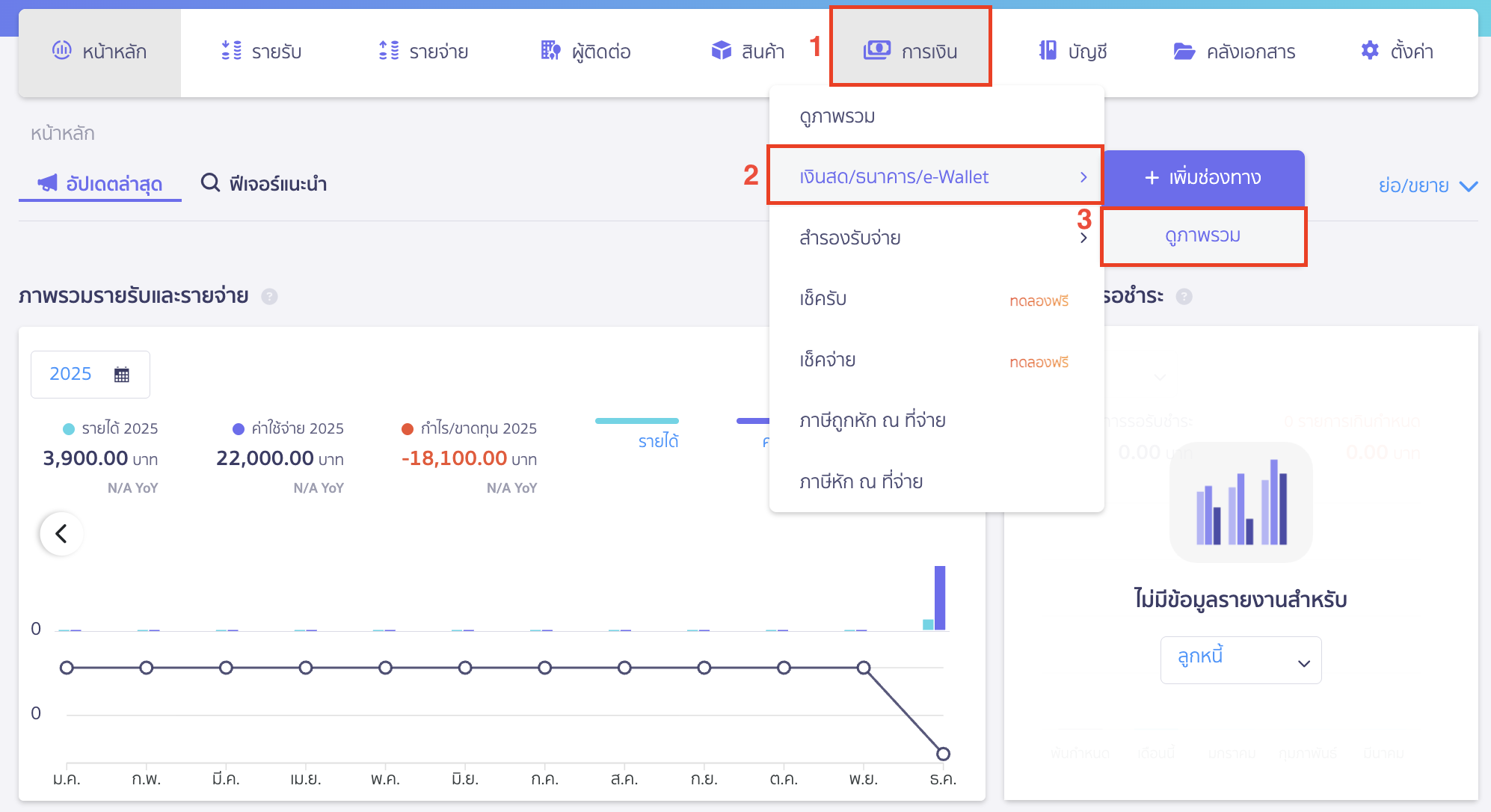Screen dimensions: 1491x812
Task: Open the calendar picker next to 2025
Action: 122,374
